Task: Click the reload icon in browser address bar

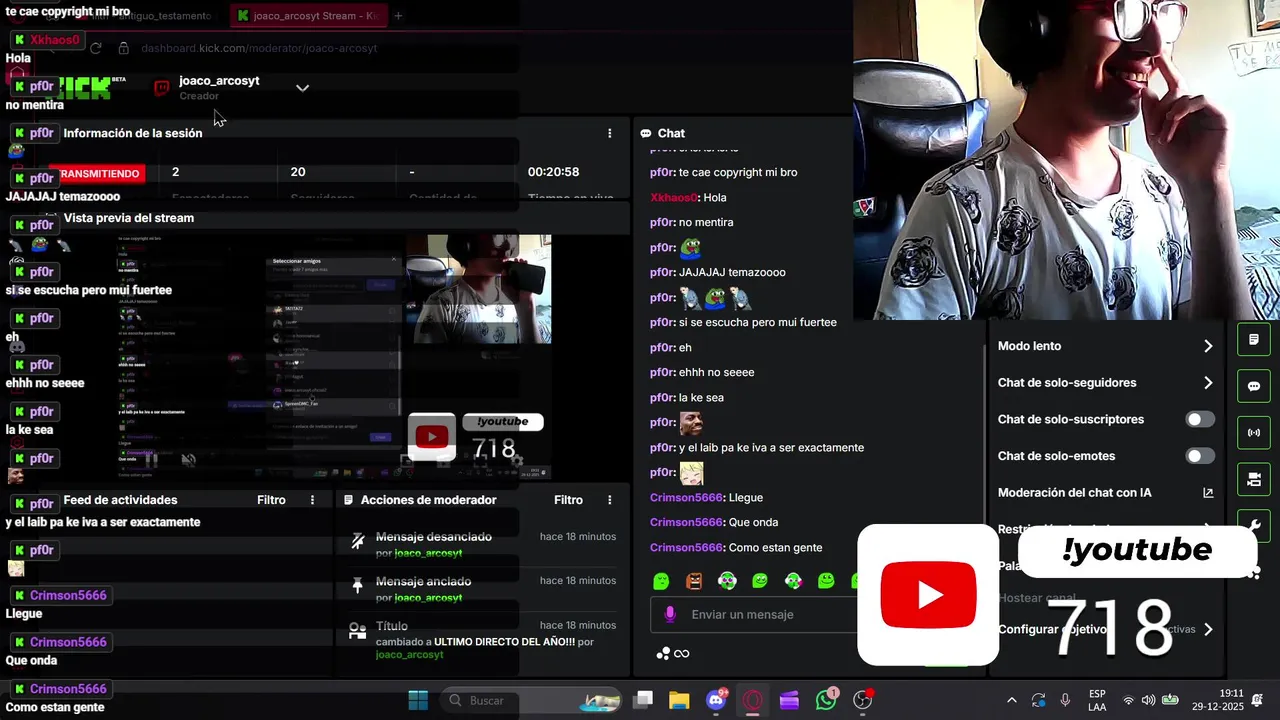Action: 95,48
